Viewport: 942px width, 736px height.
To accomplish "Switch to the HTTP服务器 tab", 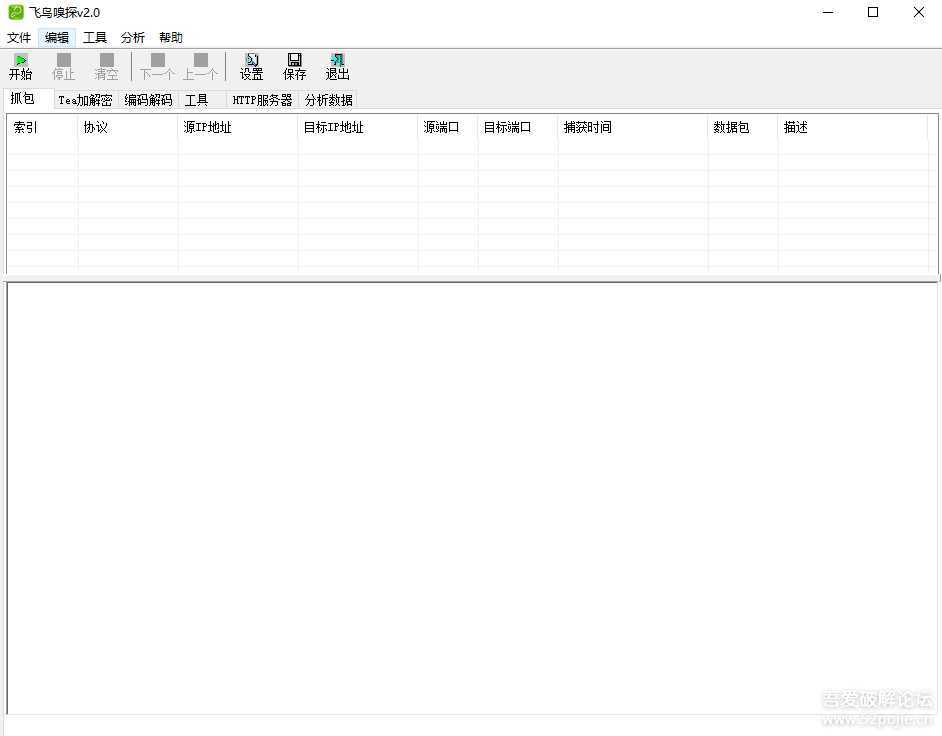I will pos(262,100).
